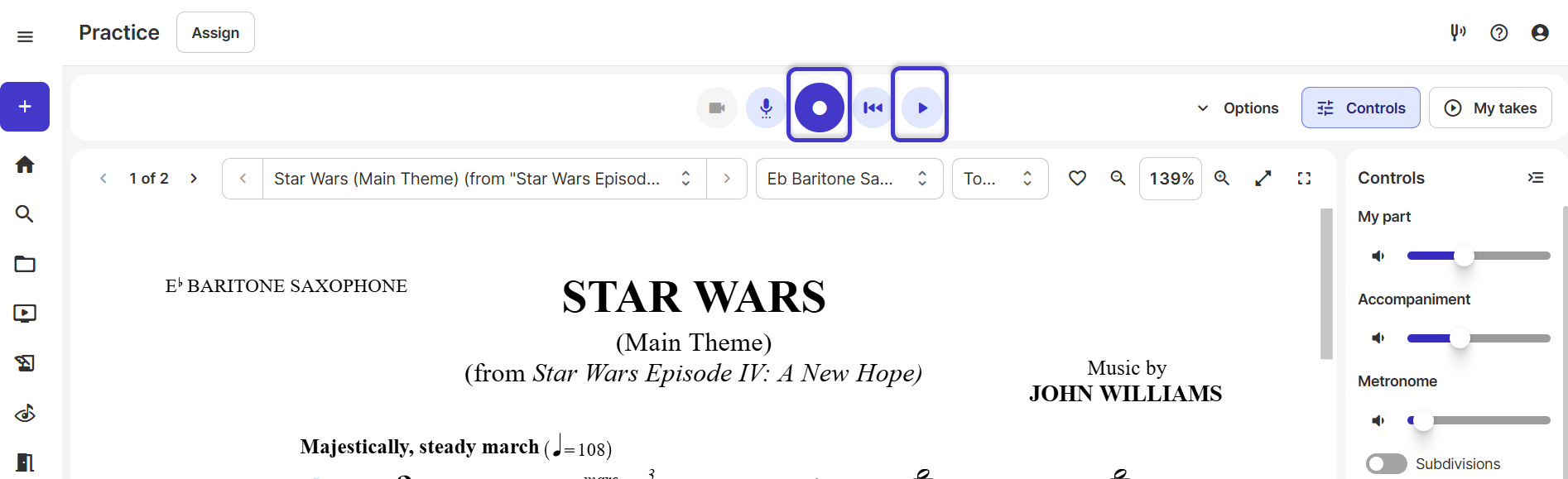This screenshot has height=479, width=1568.
Task: Click the Practice heading
Action: tap(119, 32)
